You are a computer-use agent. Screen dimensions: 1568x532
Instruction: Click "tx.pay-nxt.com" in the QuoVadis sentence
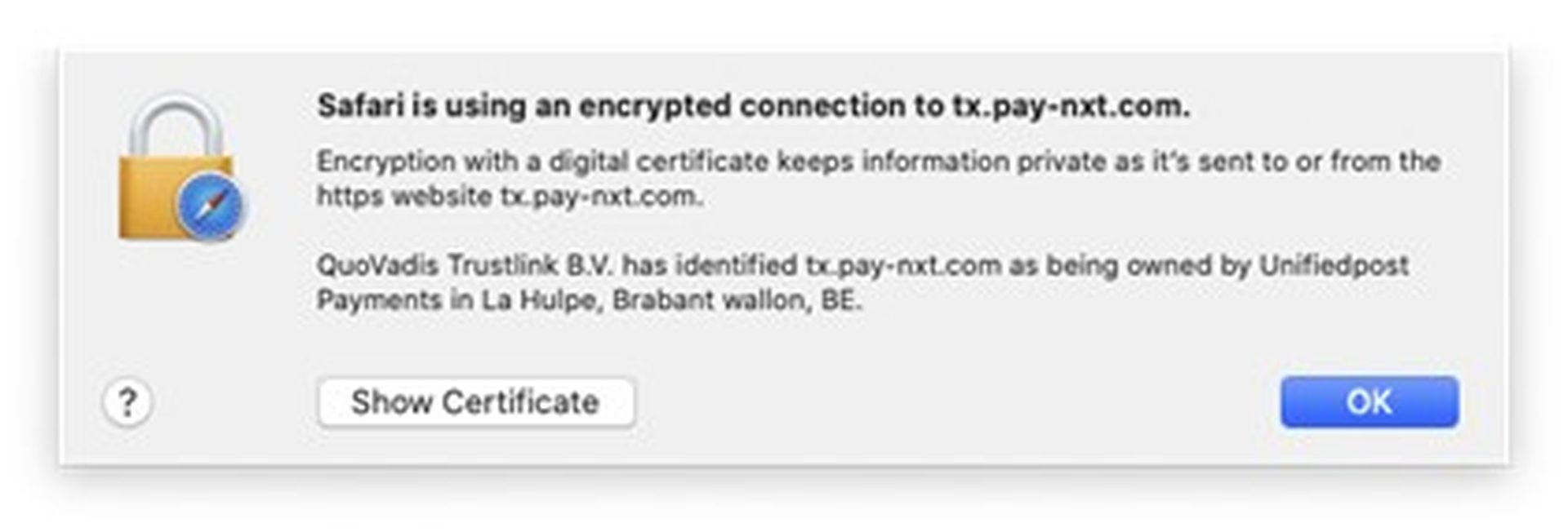click(903, 265)
